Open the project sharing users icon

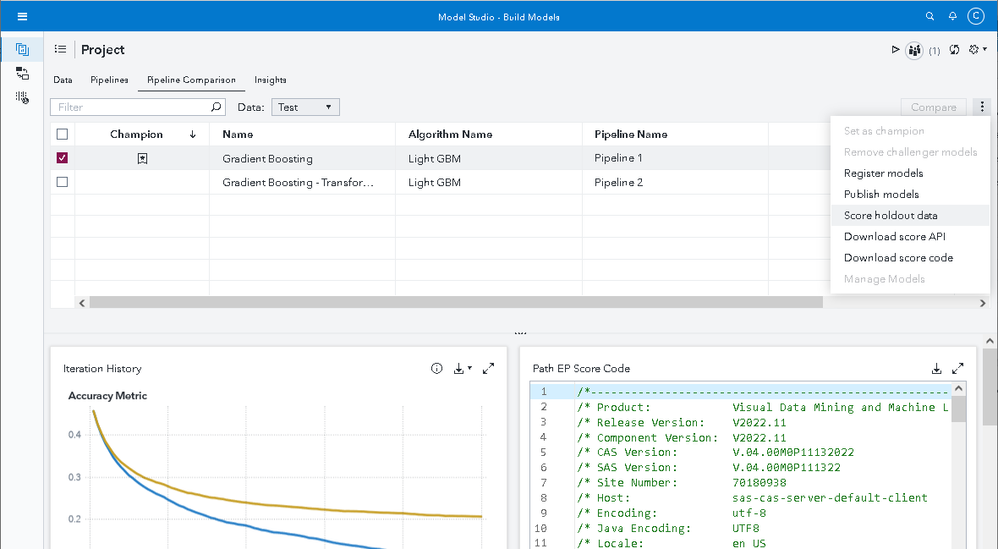914,50
